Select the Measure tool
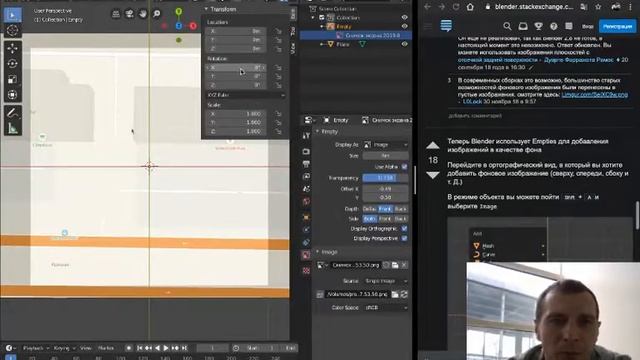 (x=13, y=129)
